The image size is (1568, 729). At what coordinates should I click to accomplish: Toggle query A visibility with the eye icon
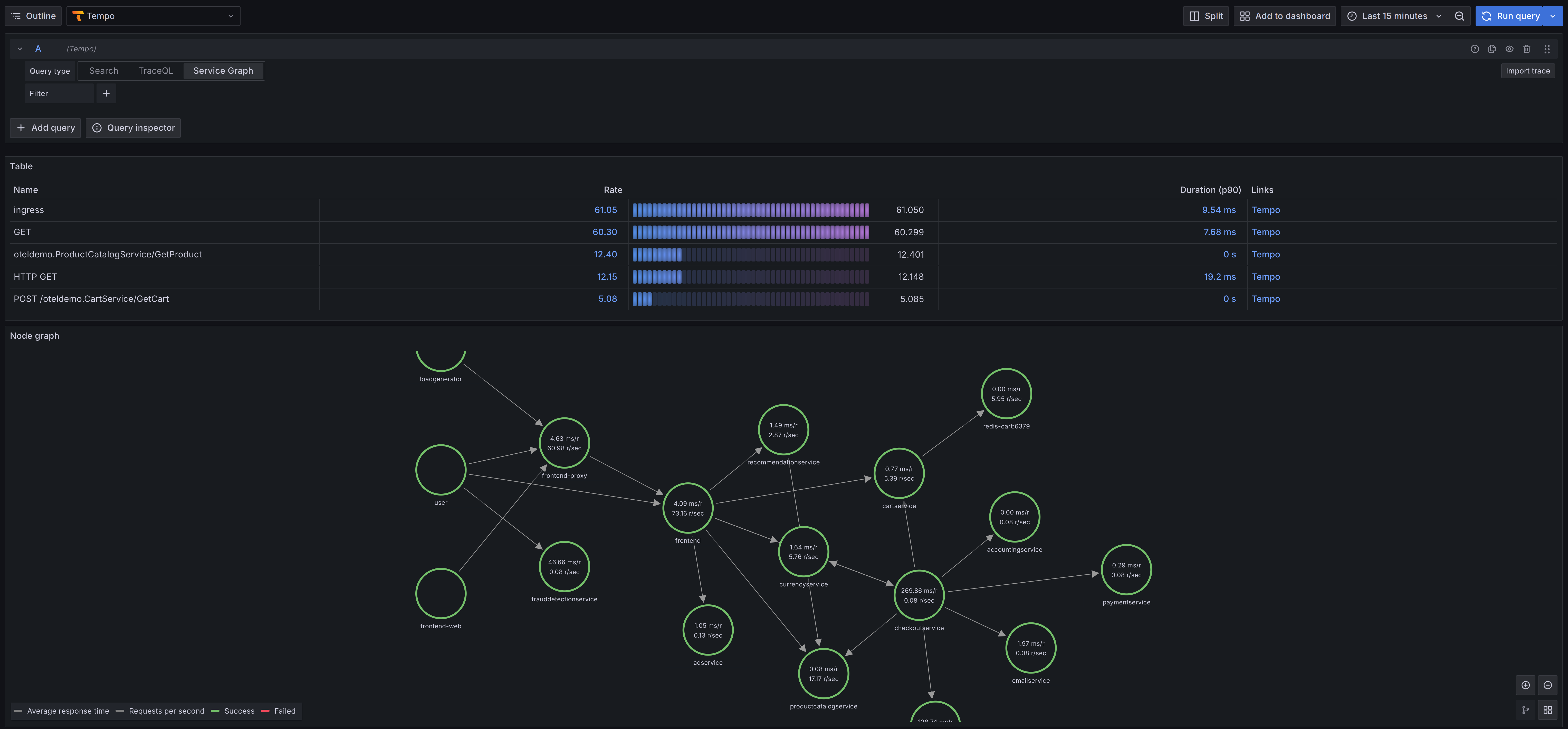1509,49
